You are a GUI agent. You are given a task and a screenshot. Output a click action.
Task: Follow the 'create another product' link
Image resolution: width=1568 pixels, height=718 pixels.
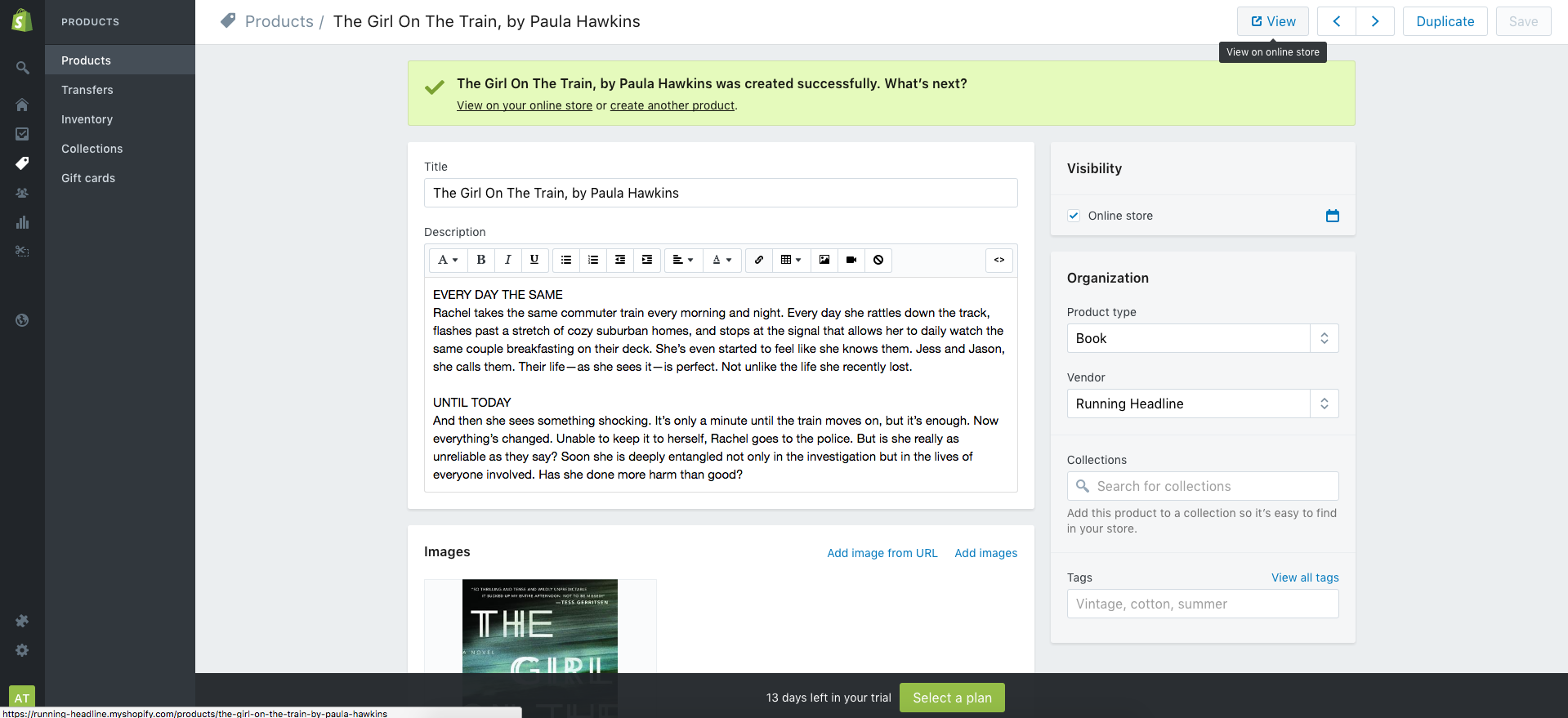tap(672, 105)
